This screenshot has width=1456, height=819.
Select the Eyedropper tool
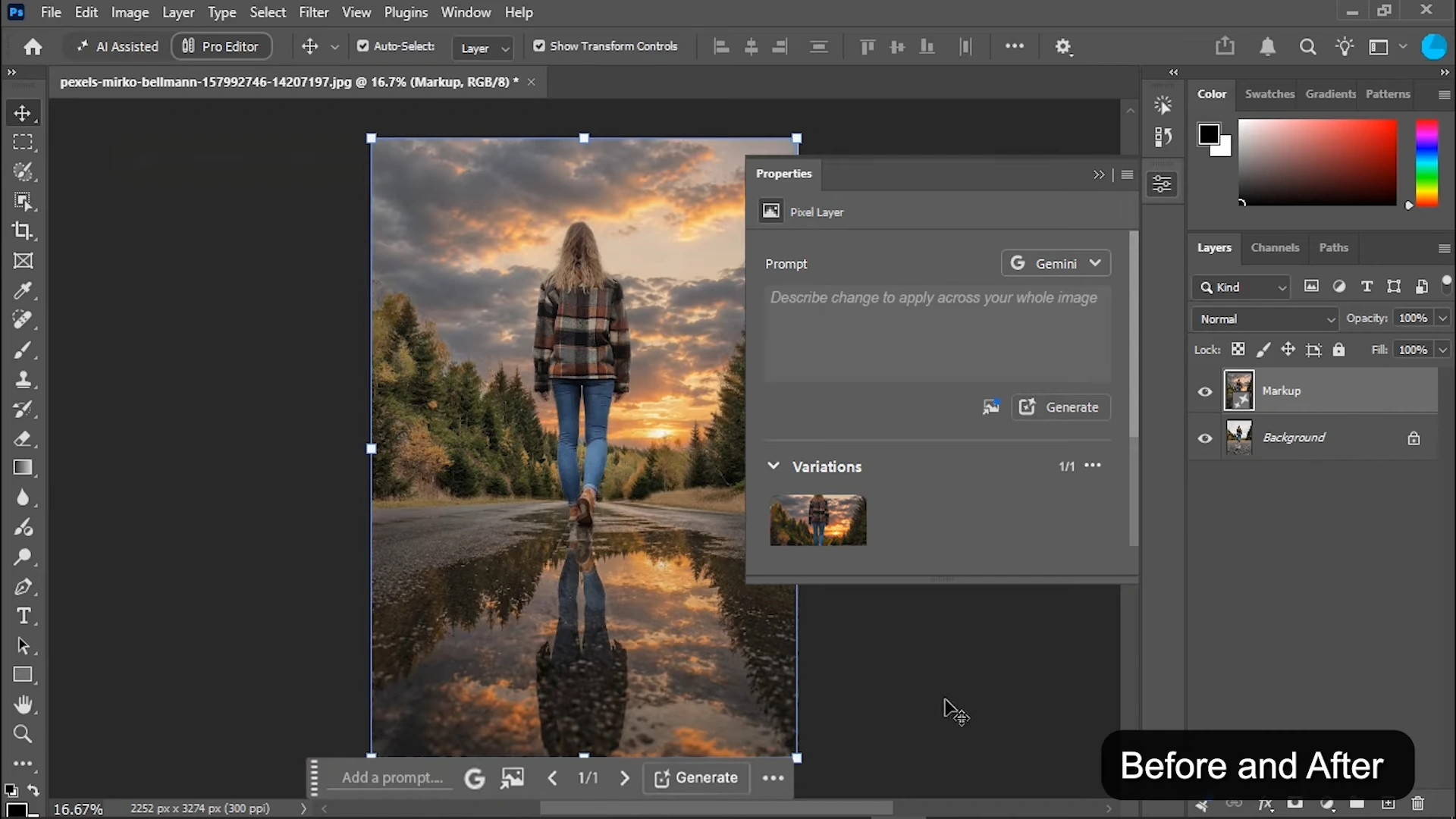23,290
